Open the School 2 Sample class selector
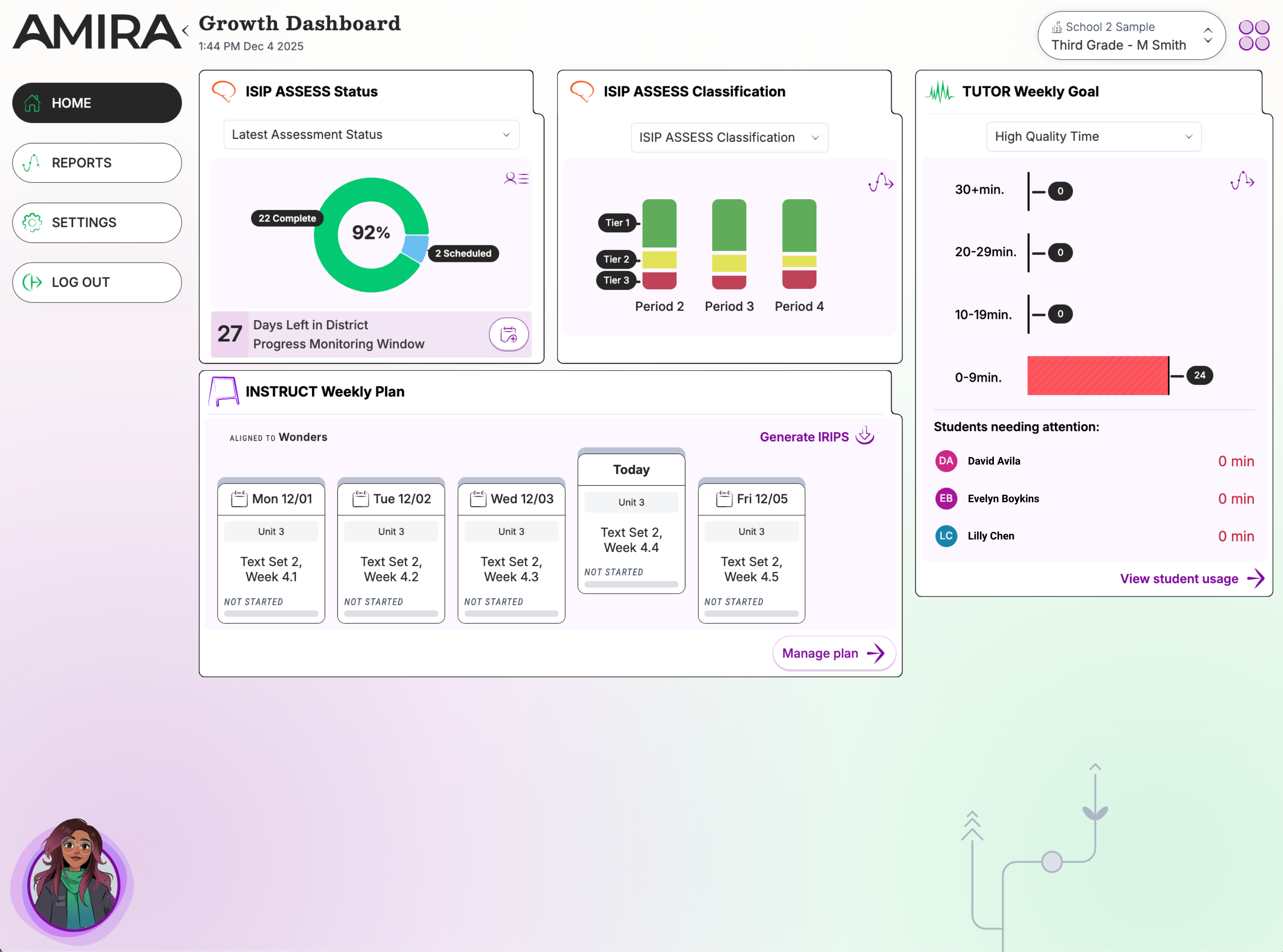Viewport: 1283px width, 952px height. point(1130,36)
